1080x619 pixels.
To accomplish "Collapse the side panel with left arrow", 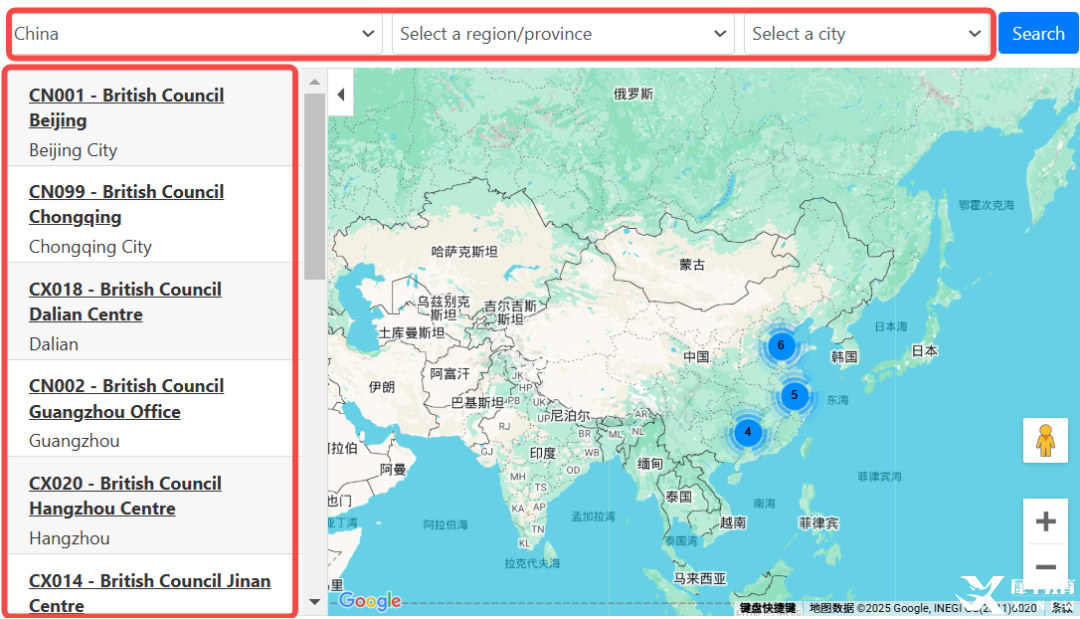I will [340, 94].
